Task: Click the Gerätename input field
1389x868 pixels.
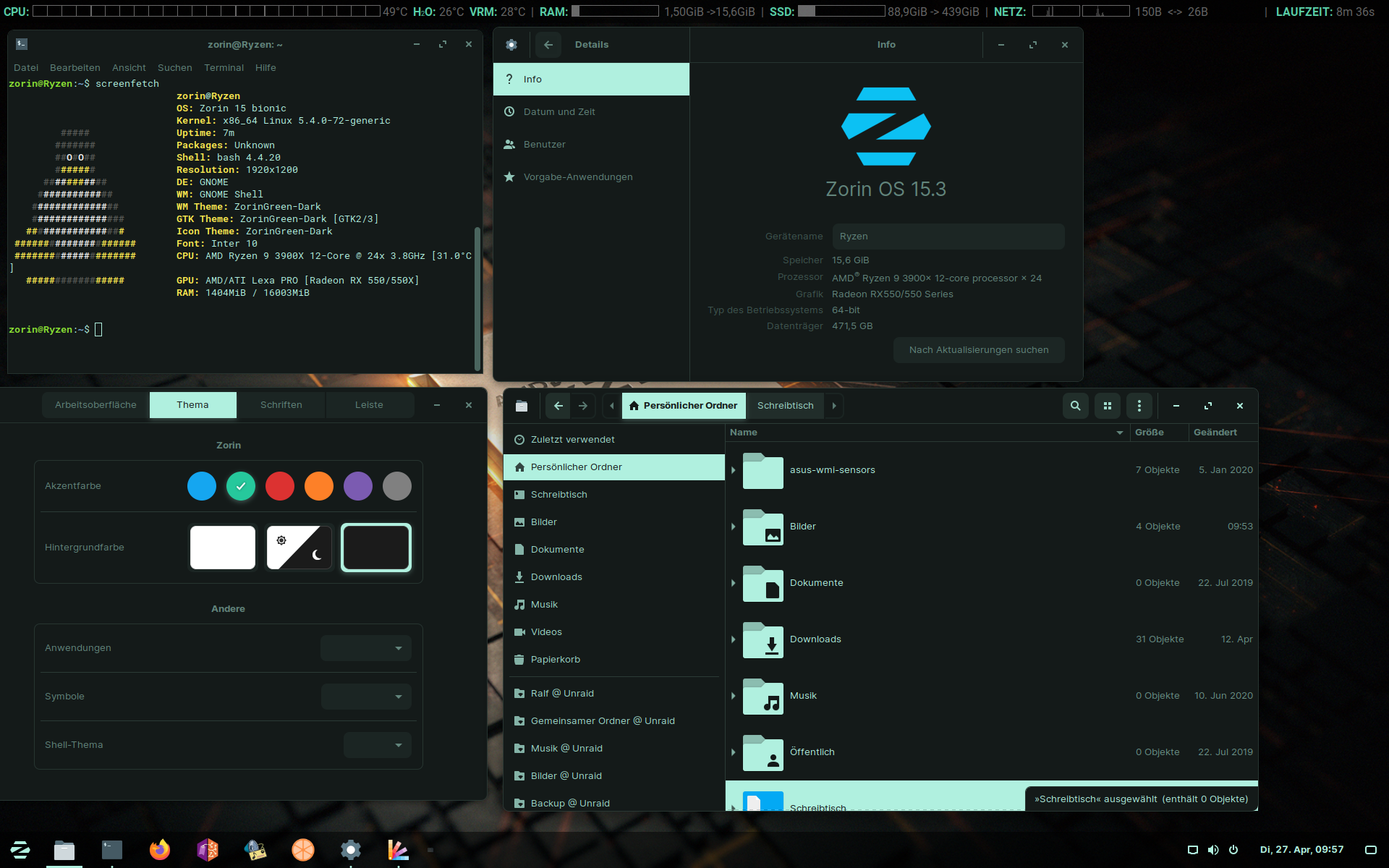Action: [x=948, y=237]
